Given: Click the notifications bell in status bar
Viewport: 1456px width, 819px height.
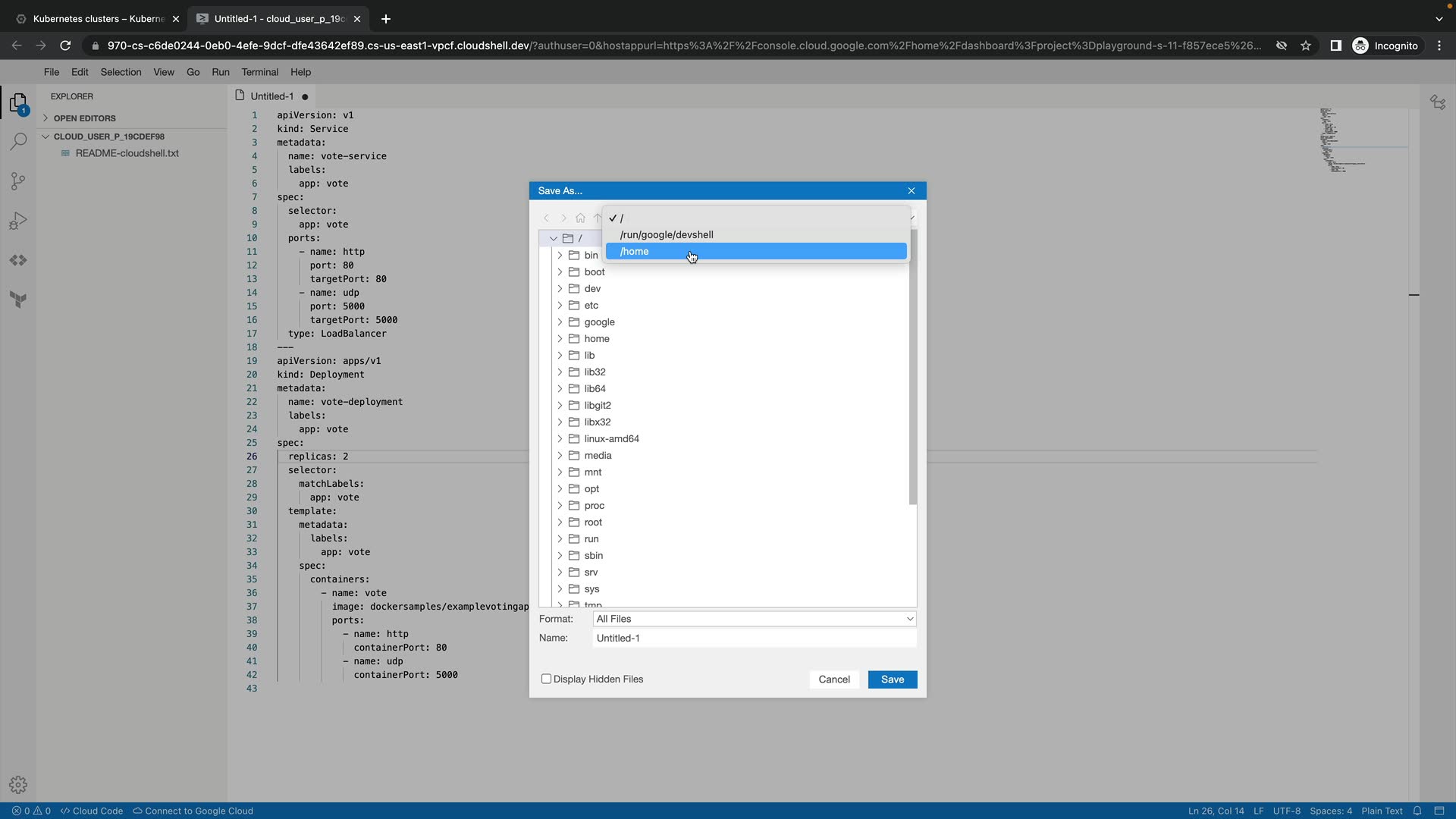Looking at the screenshot, I should pyautogui.click(x=1417, y=811).
